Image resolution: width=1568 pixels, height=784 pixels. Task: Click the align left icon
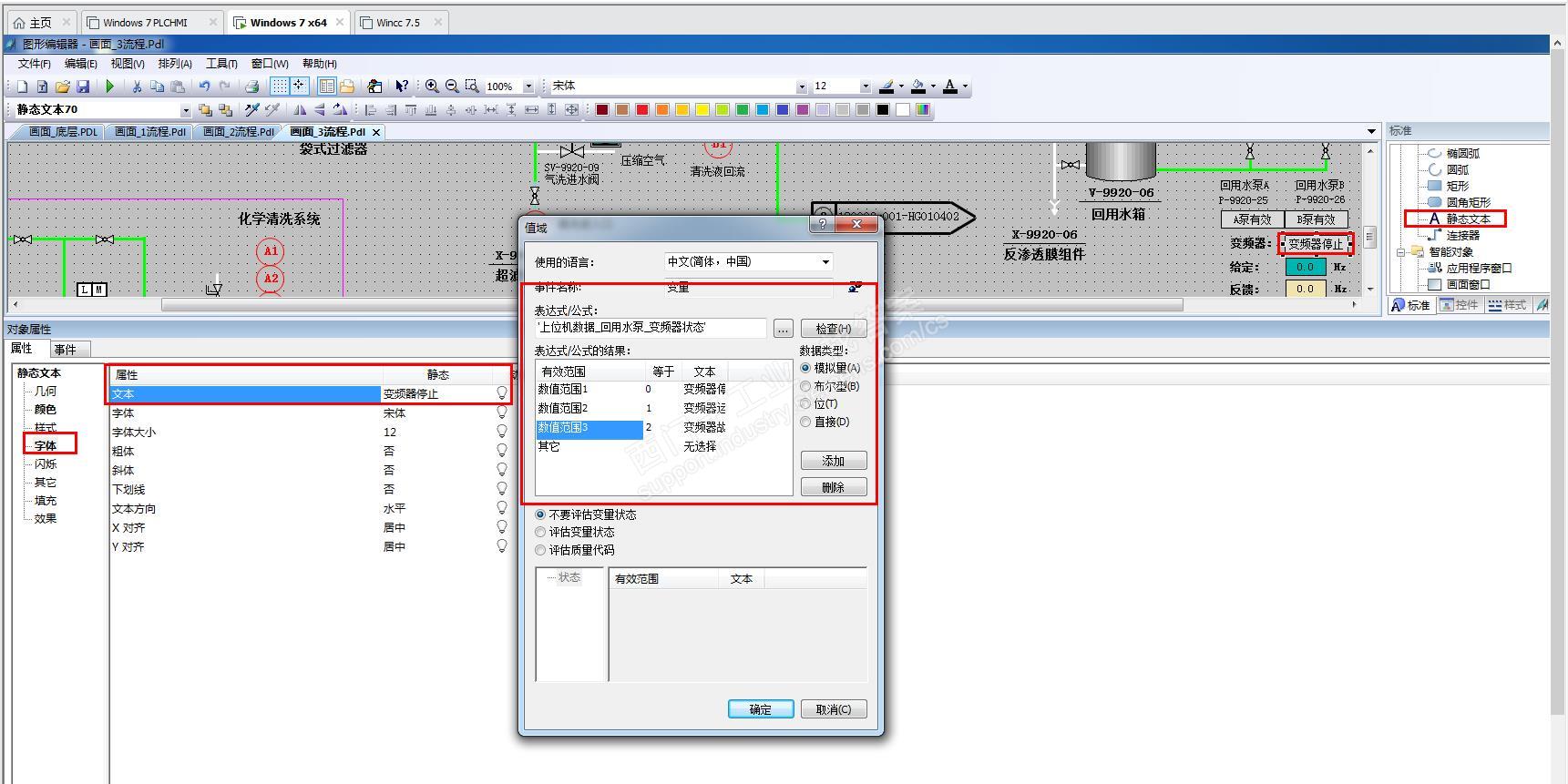tap(371, 110)
